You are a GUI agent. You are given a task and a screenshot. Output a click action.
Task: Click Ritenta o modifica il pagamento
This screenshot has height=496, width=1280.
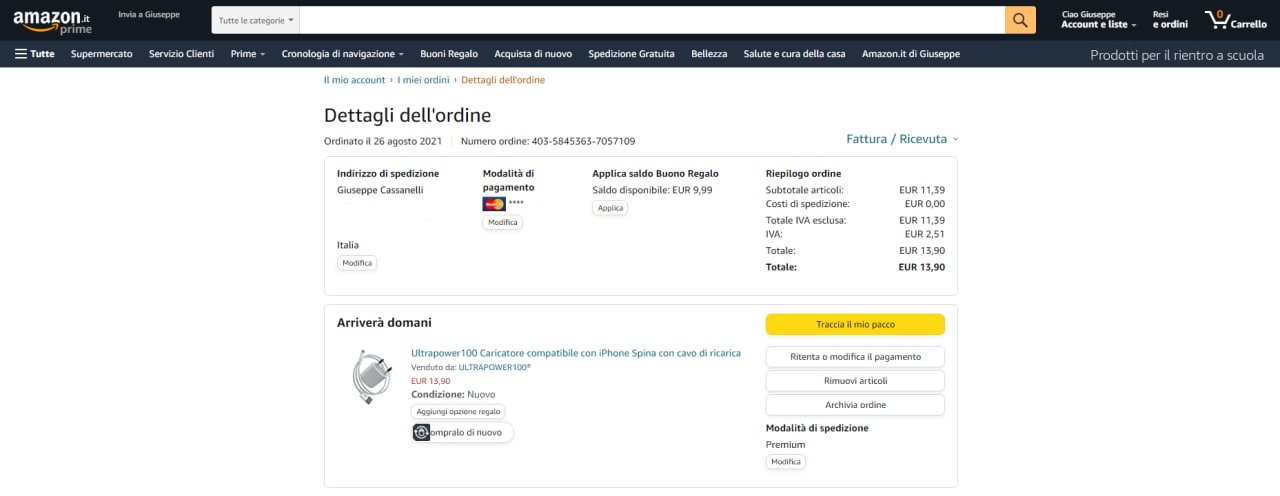[855, 356]
